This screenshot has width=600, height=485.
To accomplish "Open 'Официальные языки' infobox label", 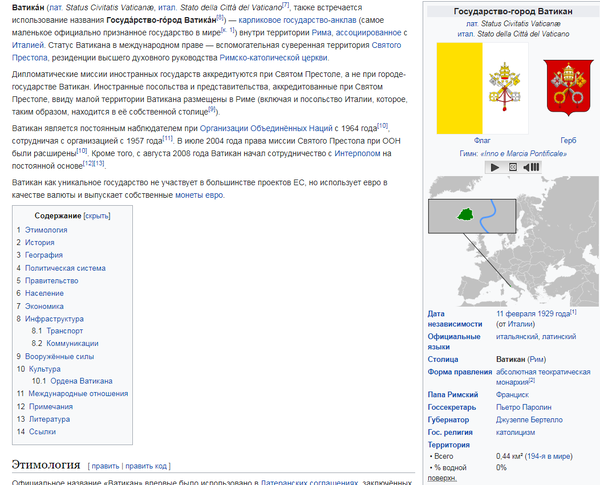I will click(x=454, y=342).
